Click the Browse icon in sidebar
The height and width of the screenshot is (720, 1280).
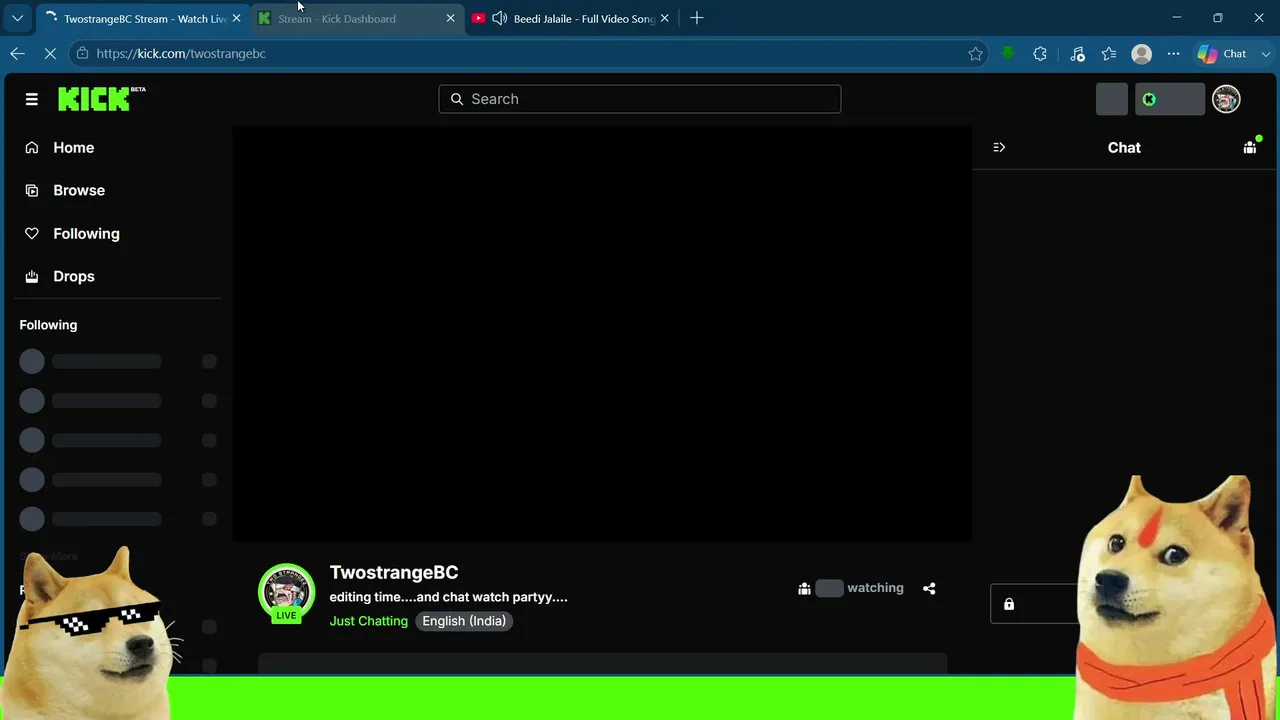pyautogui.click(x=32, y=190)
